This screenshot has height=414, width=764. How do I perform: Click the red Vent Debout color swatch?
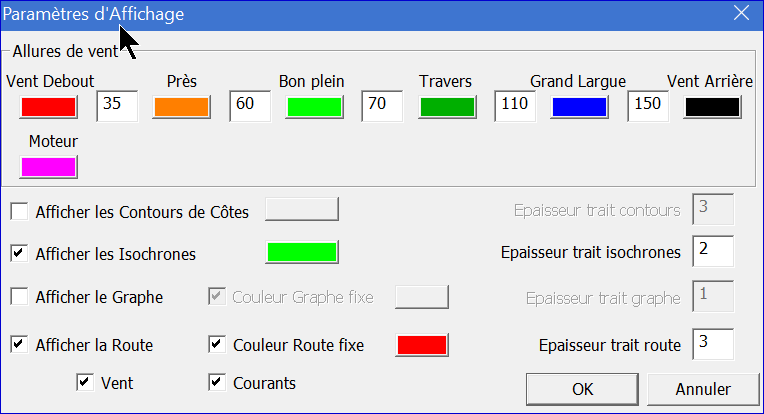49,107
